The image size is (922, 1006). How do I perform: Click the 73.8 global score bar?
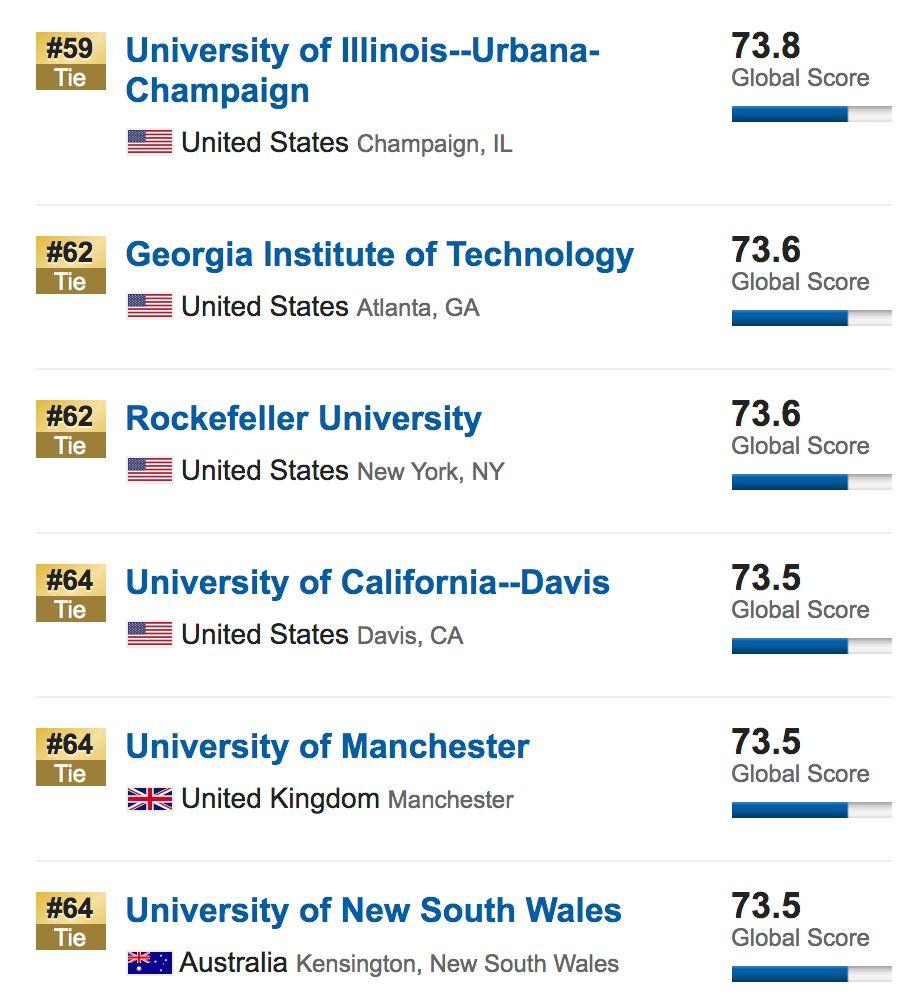pos(811,115)
